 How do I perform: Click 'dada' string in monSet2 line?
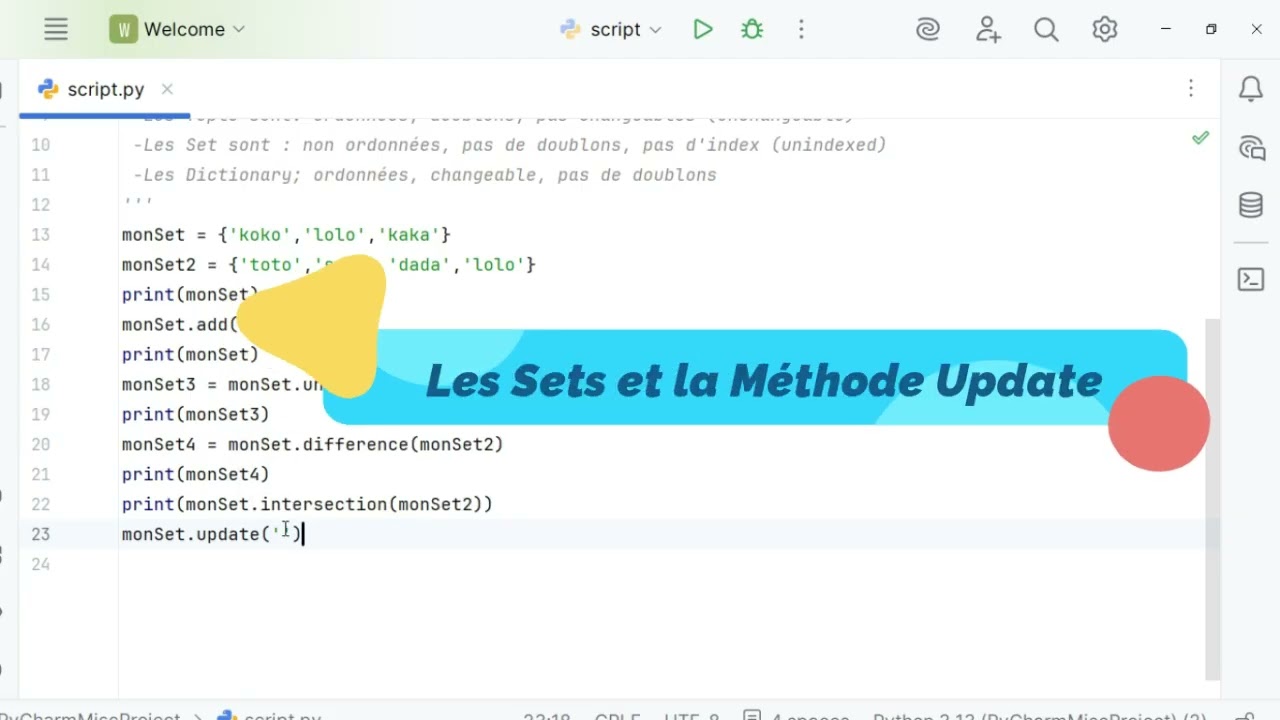click(420, 265)
